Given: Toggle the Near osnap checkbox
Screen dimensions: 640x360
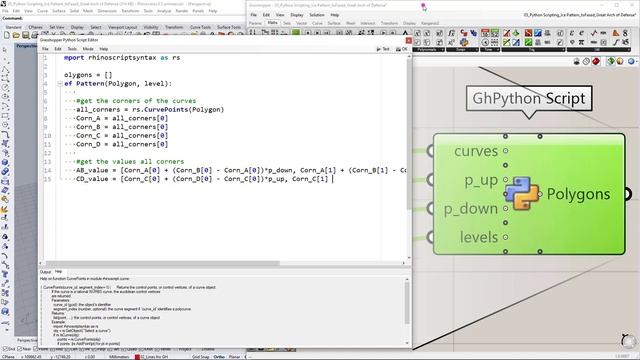Looking at the screenshot, I should (20, 349).
